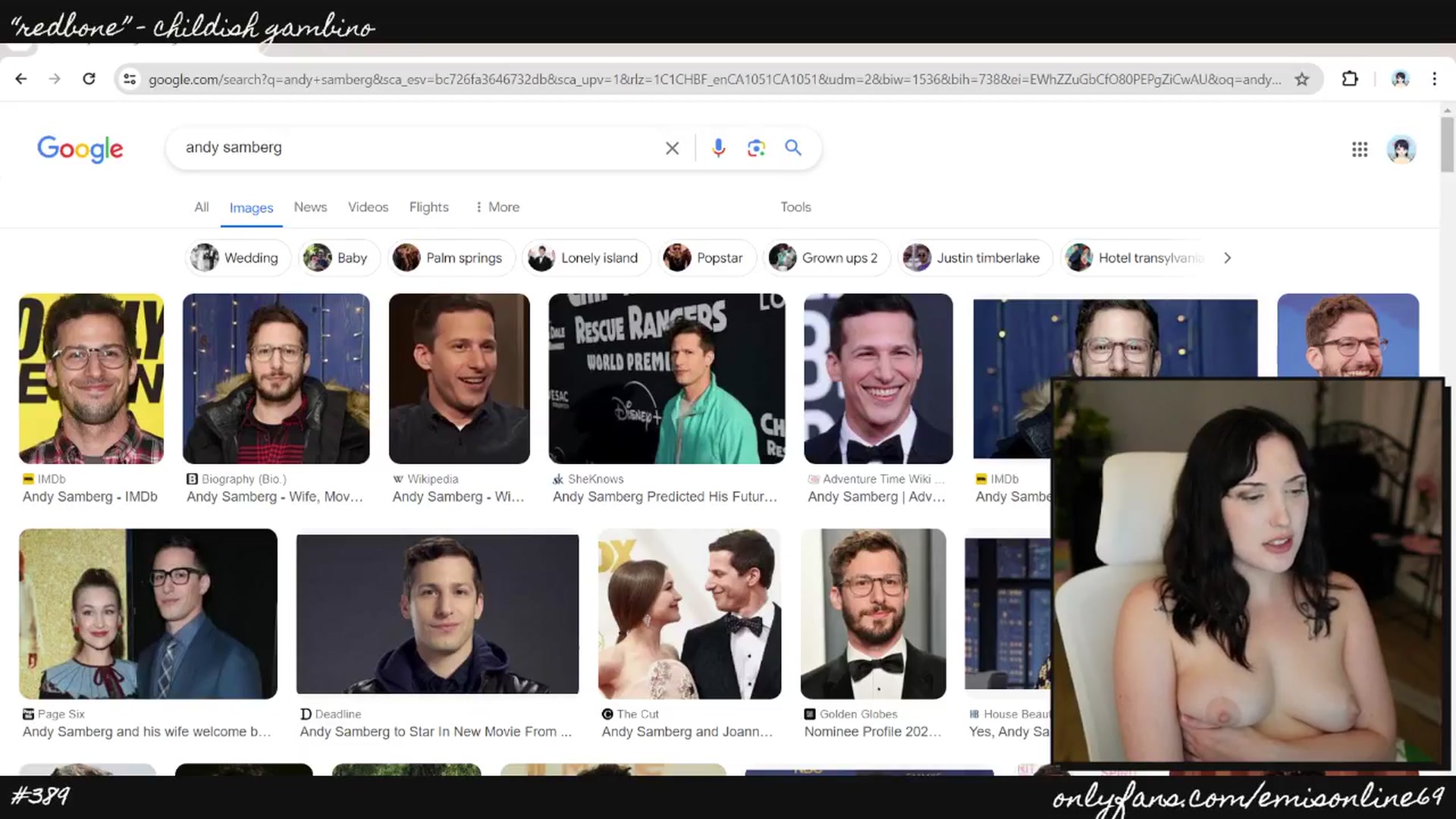
Task: Start a search by voice
Action: (719, 148)
